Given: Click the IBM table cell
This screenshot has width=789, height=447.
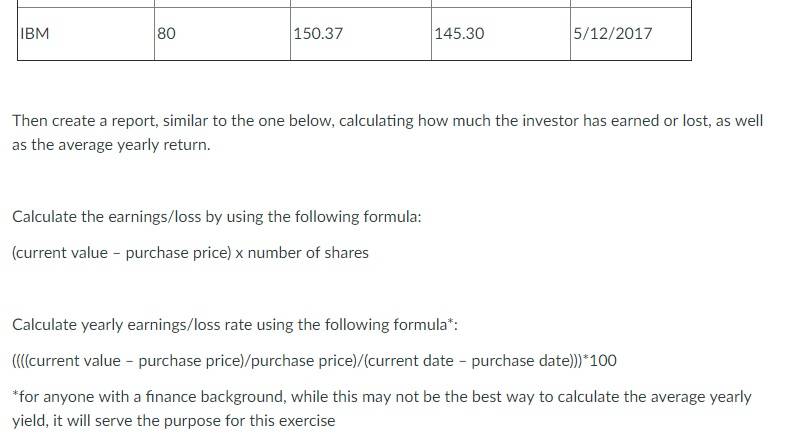Looking at the screenshot, I should pos(86,34).
